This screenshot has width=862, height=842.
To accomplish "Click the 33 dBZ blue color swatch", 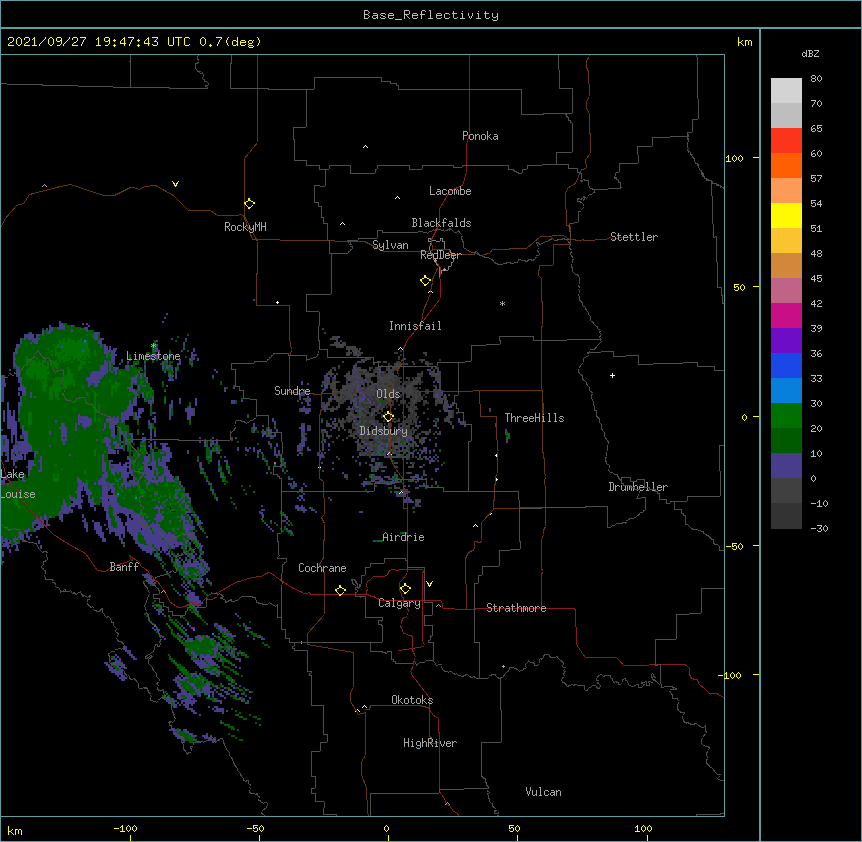I will pos(786,390).
